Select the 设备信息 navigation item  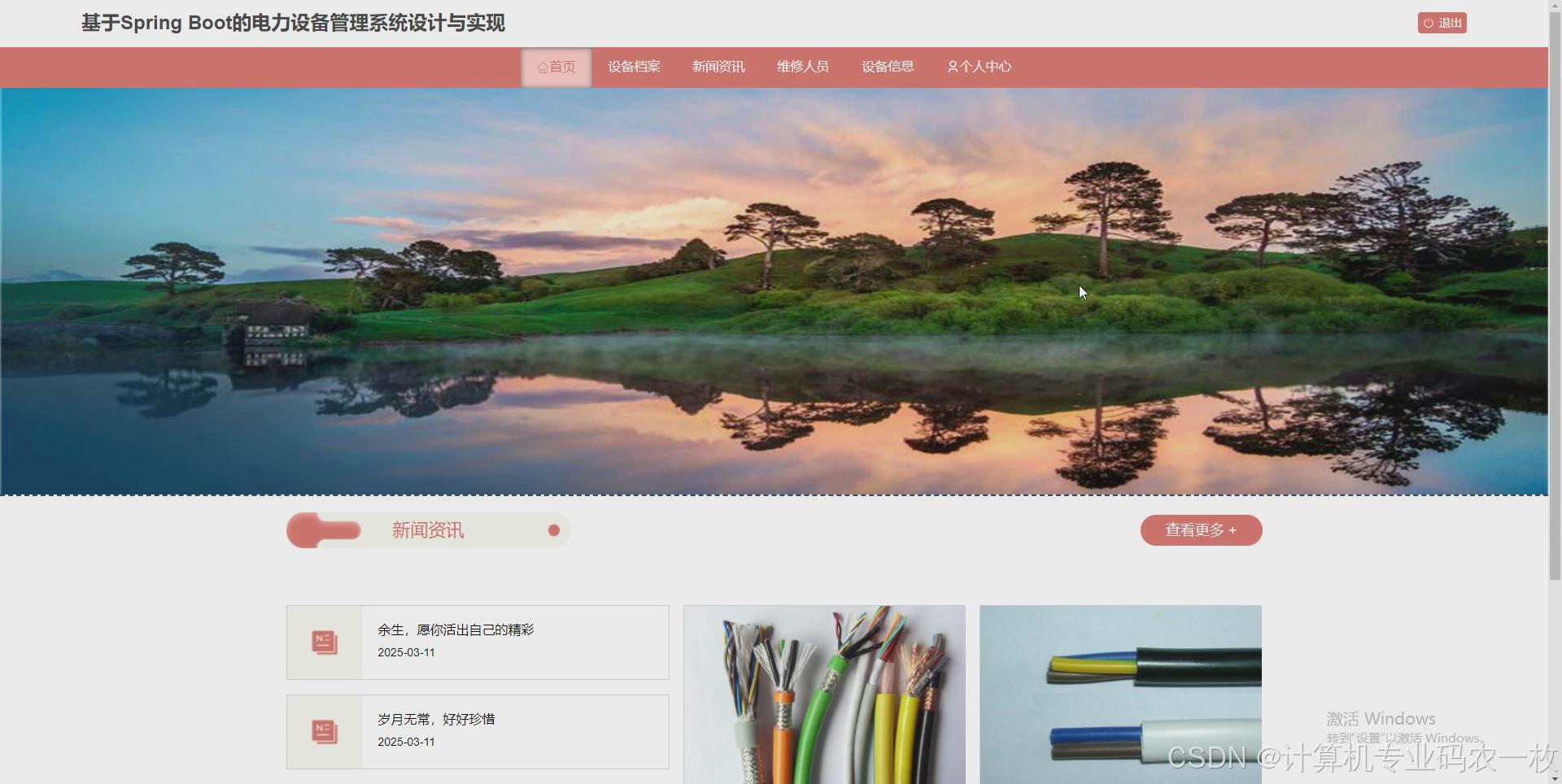887,67
